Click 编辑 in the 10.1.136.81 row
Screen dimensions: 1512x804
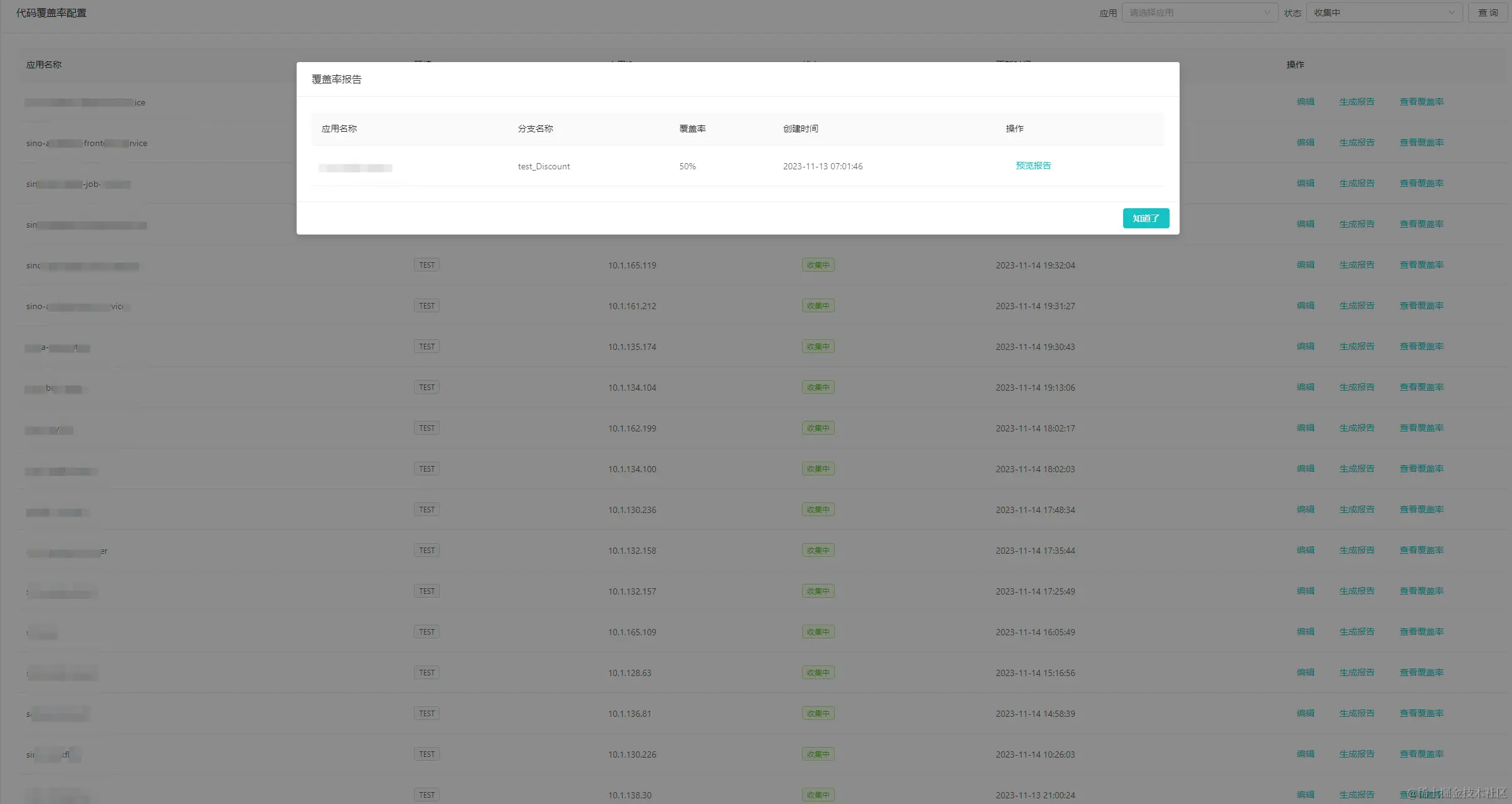tap(1305, 713)
